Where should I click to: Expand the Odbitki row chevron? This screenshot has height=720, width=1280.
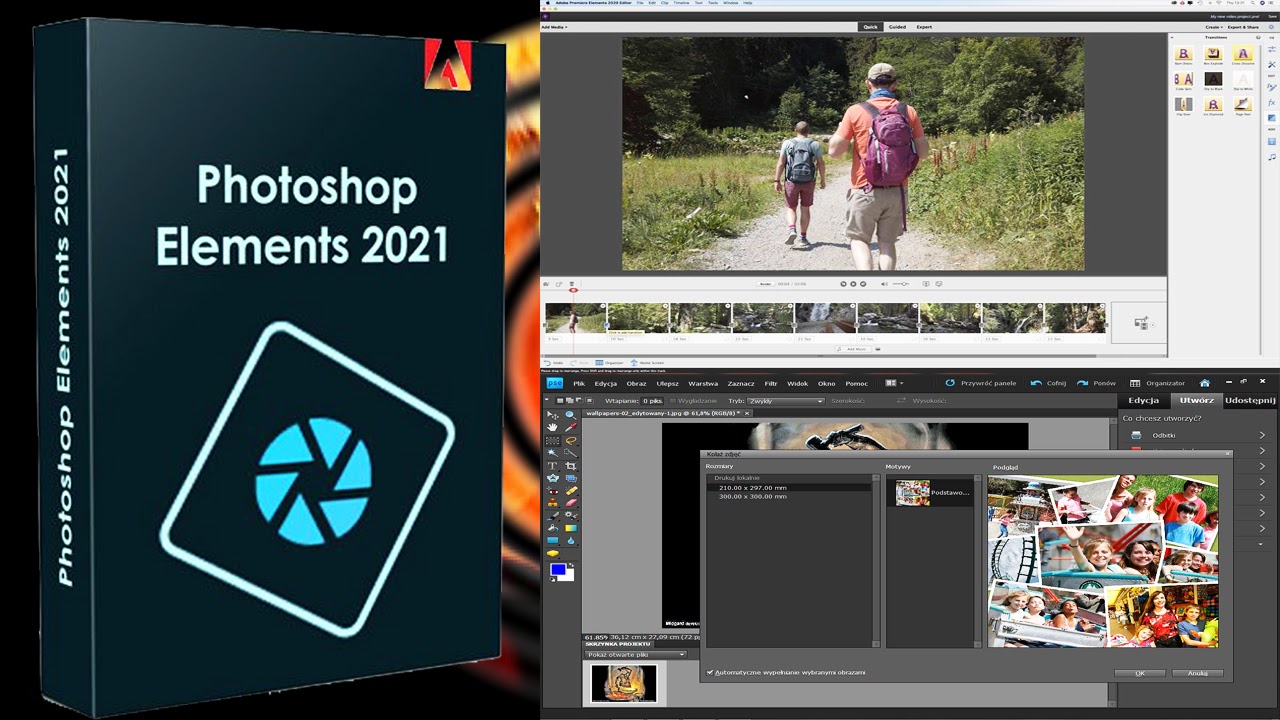1262,435
